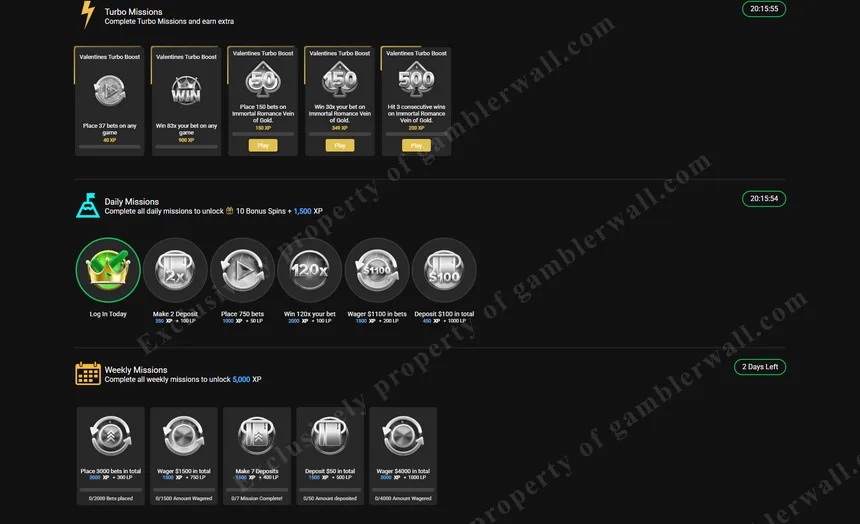The width and height of the screenshot is (860, 524).
Task: Select the WIN crown badge icon
Action: click(186, 91)
